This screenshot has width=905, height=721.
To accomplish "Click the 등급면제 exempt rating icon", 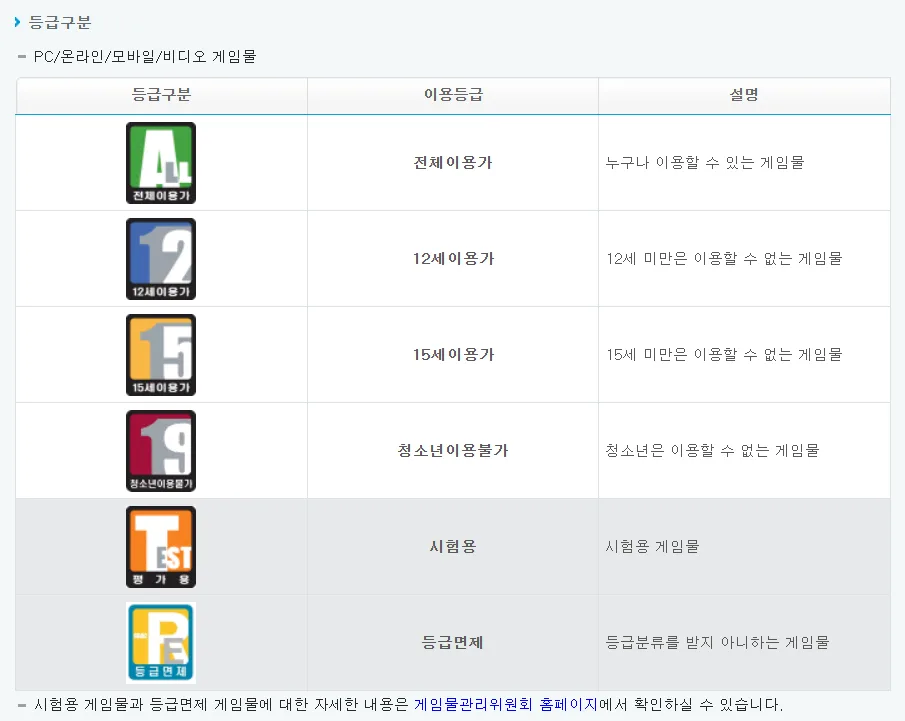I will (x=161, y=642).
